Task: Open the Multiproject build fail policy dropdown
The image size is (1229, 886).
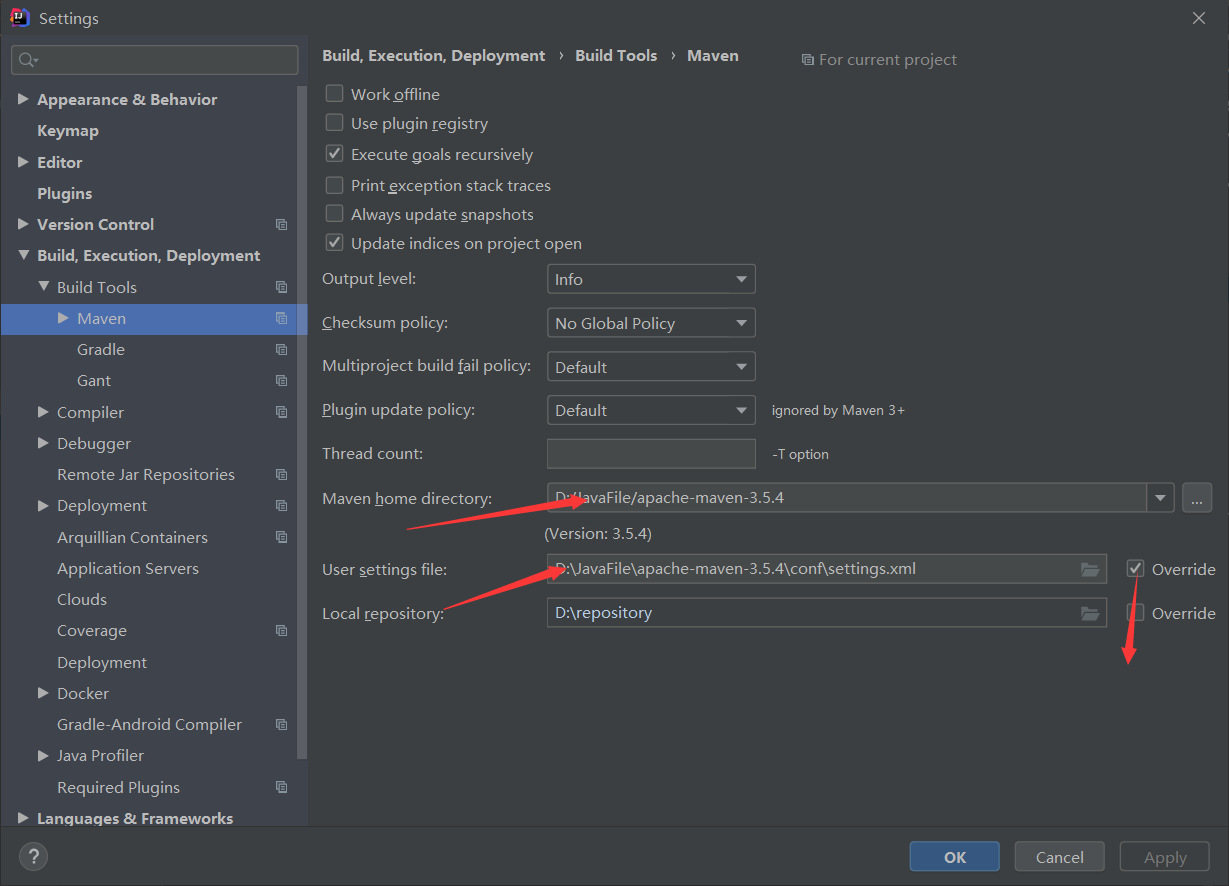Action: (650, 366)
